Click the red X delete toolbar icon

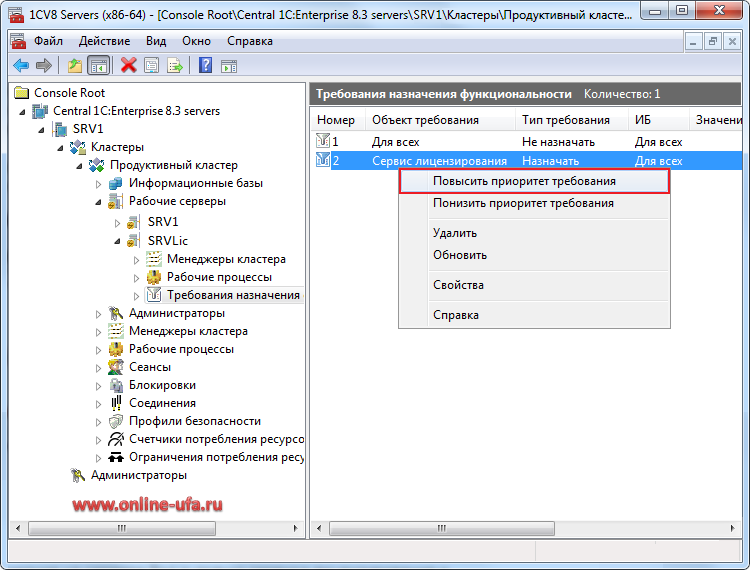click(128, 65)
